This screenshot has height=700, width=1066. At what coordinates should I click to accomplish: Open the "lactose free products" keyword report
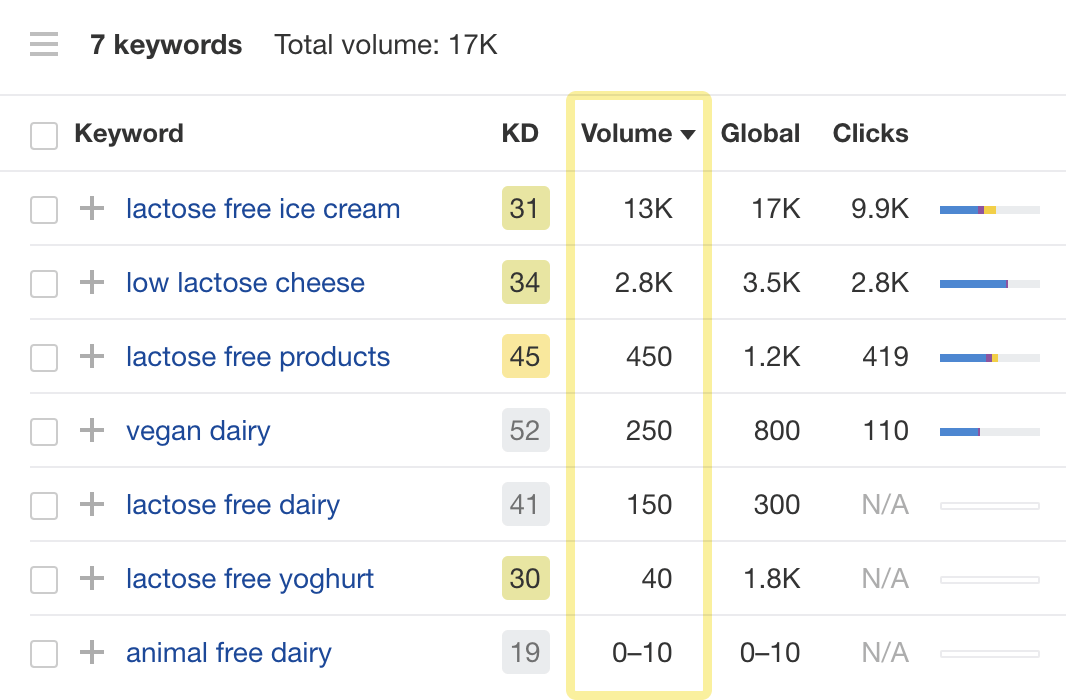(258, 357)
